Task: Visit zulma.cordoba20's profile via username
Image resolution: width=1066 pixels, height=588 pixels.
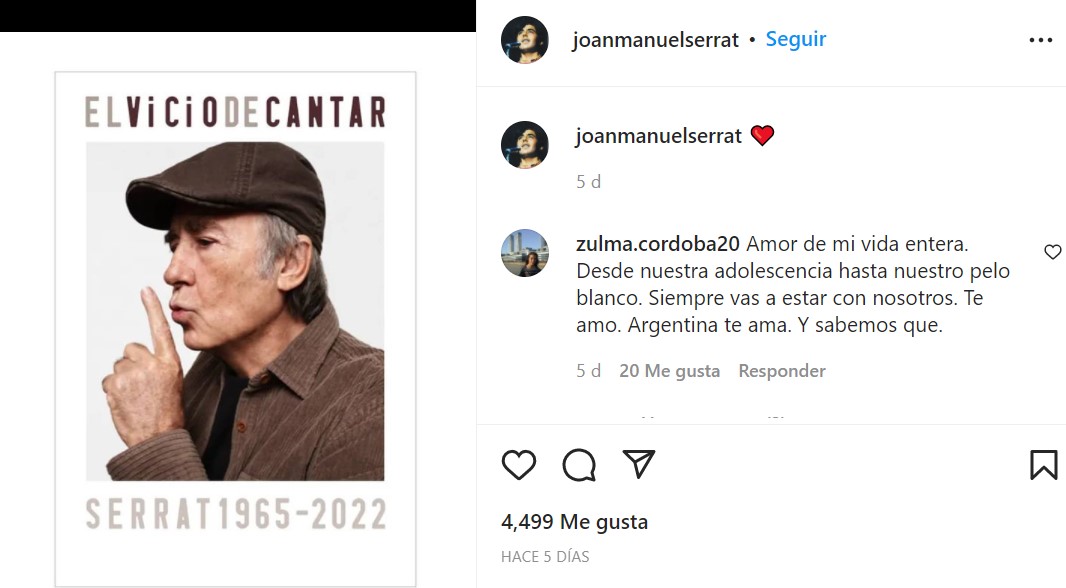Action: tap(657, 244)
